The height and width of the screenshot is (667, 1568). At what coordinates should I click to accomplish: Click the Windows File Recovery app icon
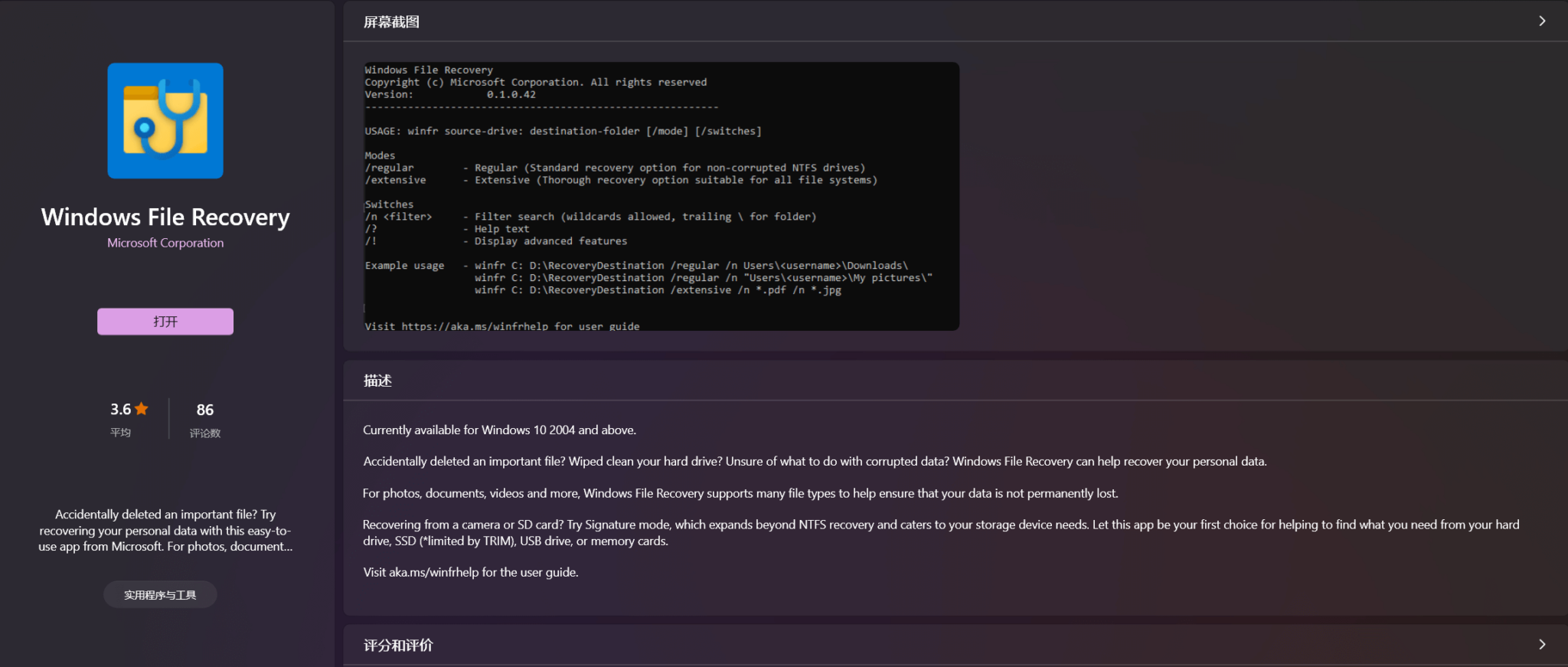coord(165,121)
